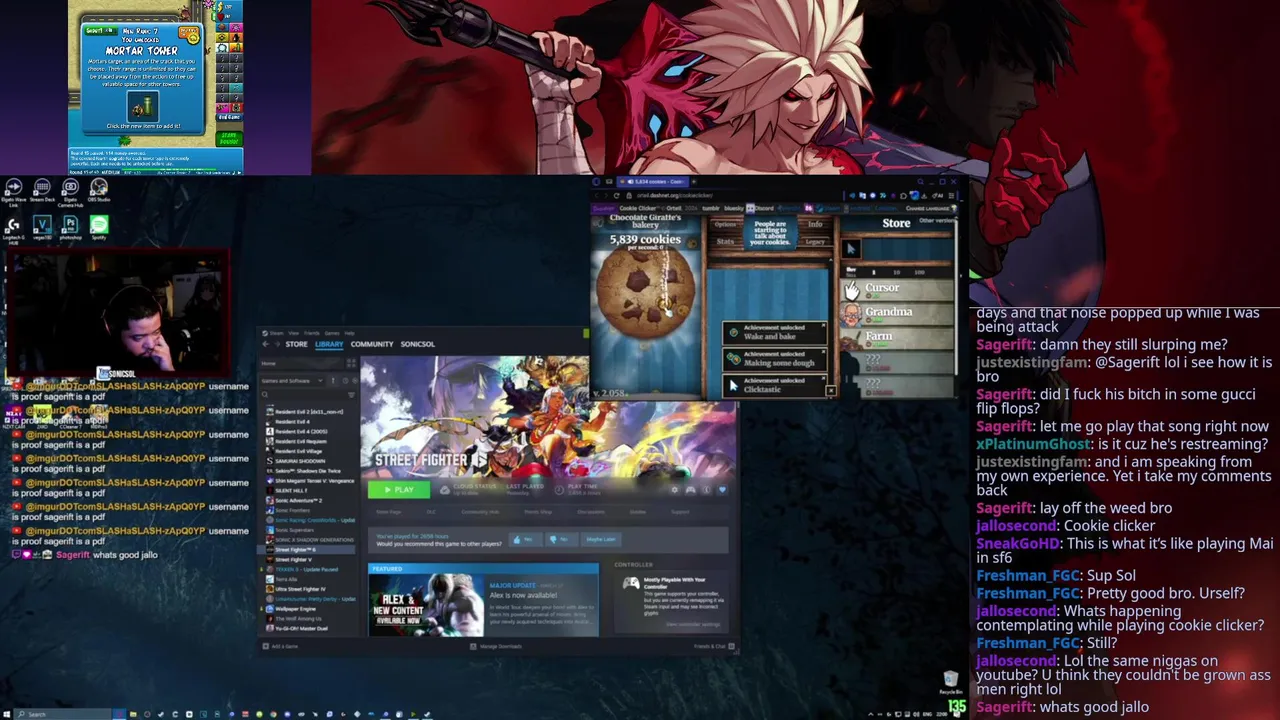Choose Maybe Later for recommendation

click(601, 539)
